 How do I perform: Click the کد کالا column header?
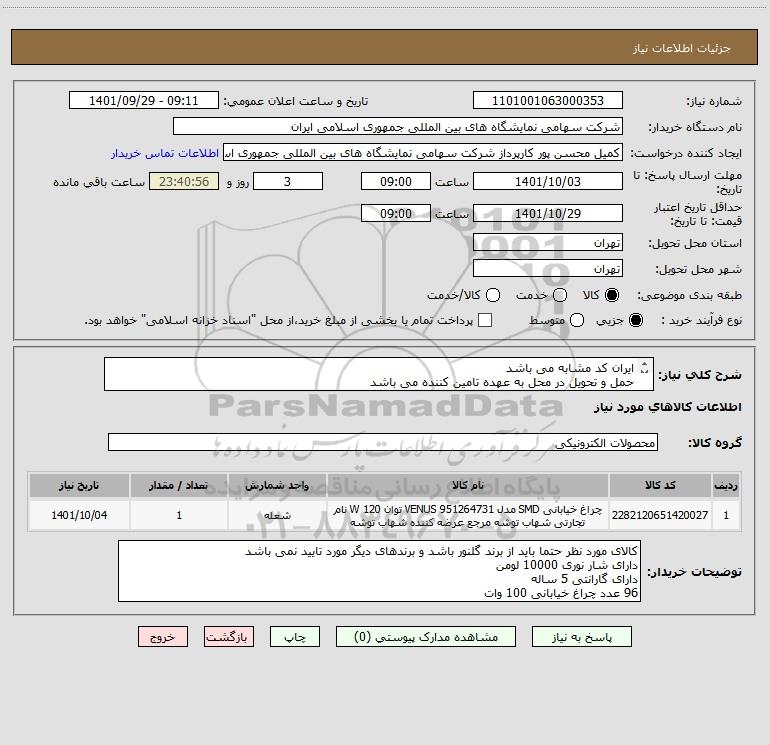tap(660, 486)
